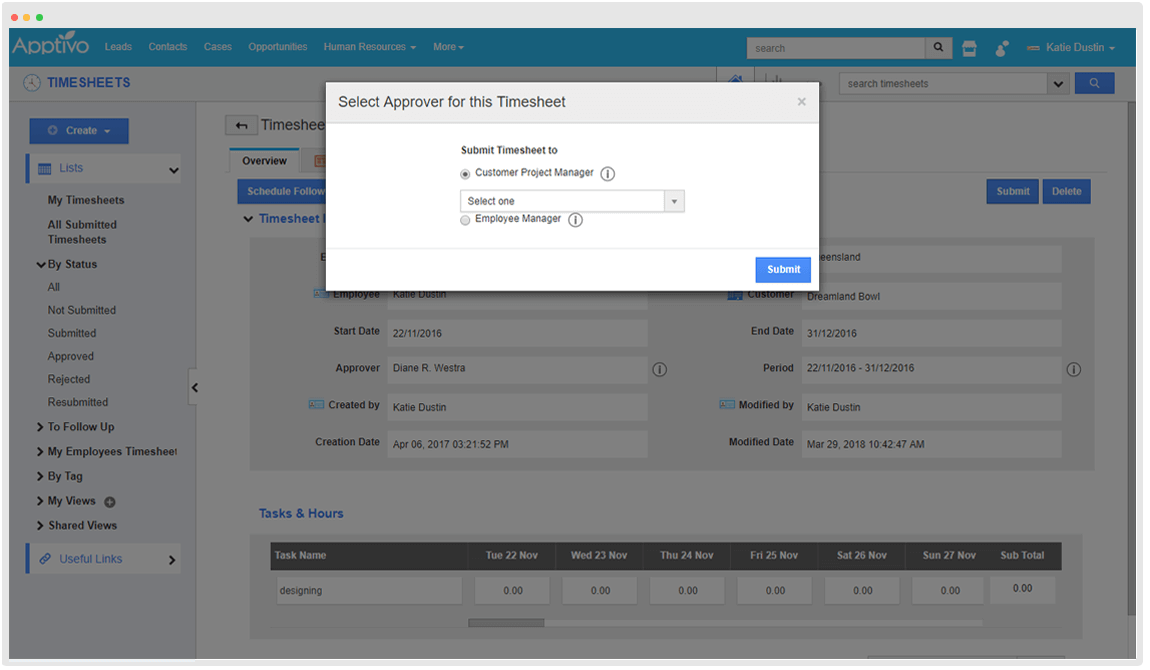Click the info icon beside Employee Manager
The image size is (1150, 670).
pos(575,220)
